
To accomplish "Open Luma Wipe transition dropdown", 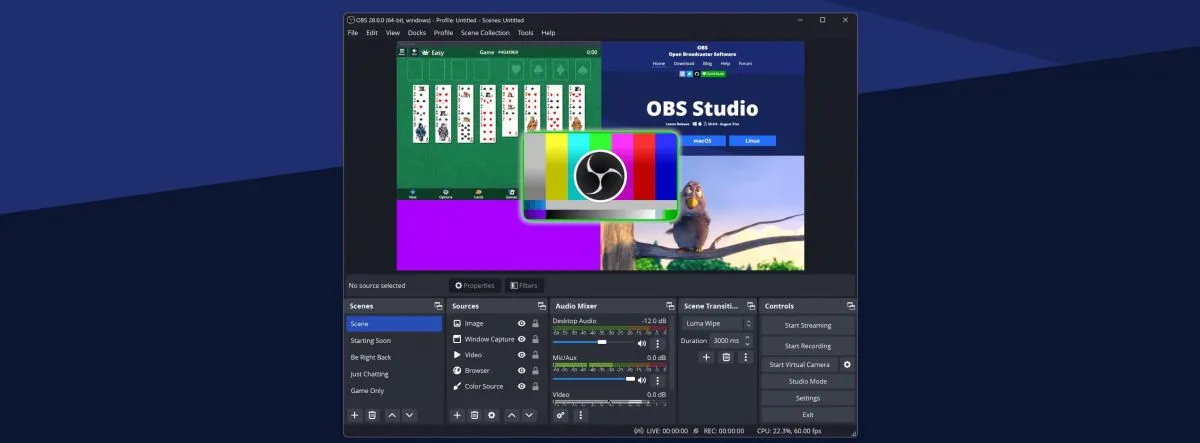I will tap(717, 324).
